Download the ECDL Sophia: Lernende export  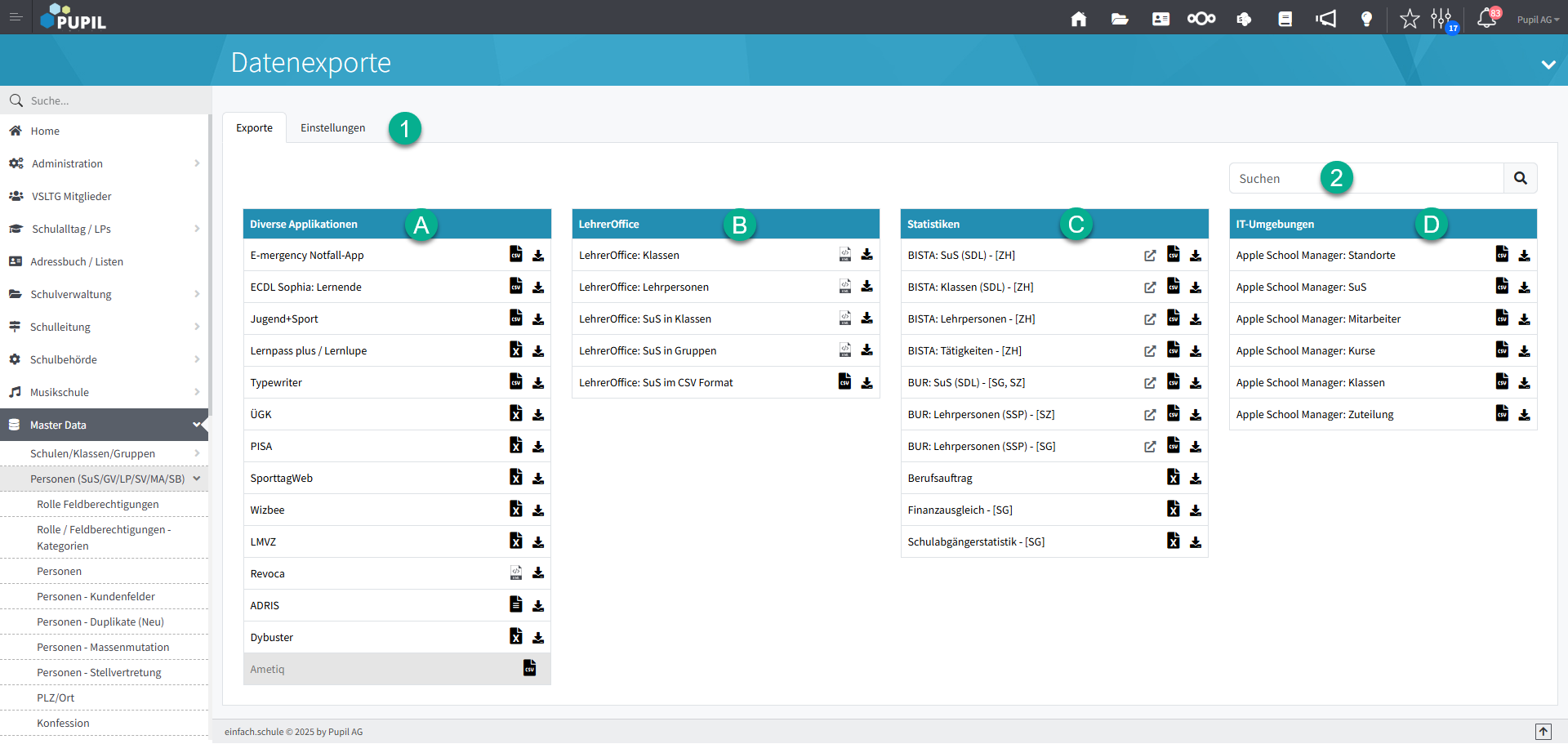point(538,287)
